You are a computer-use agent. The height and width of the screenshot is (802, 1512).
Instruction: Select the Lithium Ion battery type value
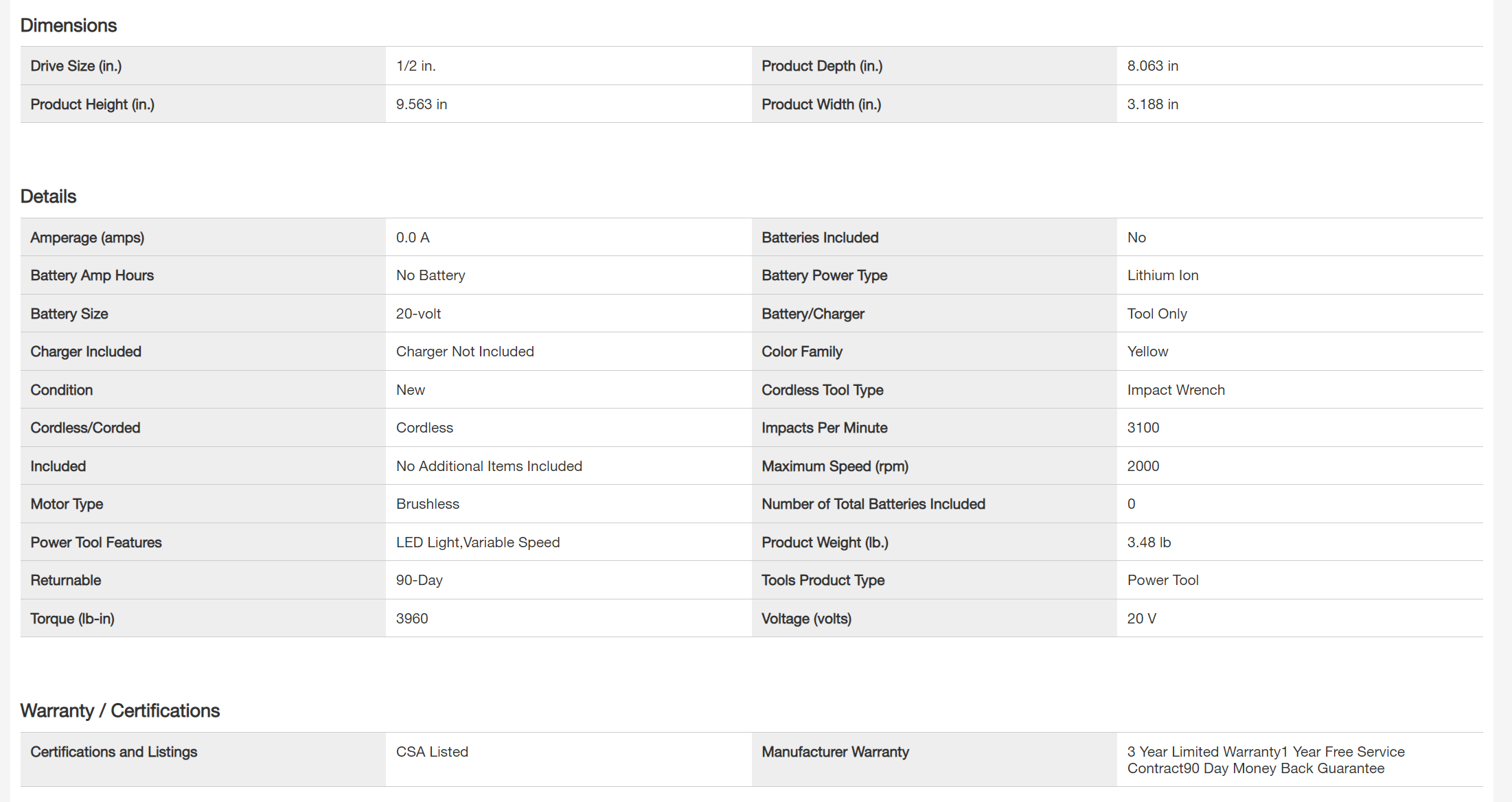pos(1162,275)
